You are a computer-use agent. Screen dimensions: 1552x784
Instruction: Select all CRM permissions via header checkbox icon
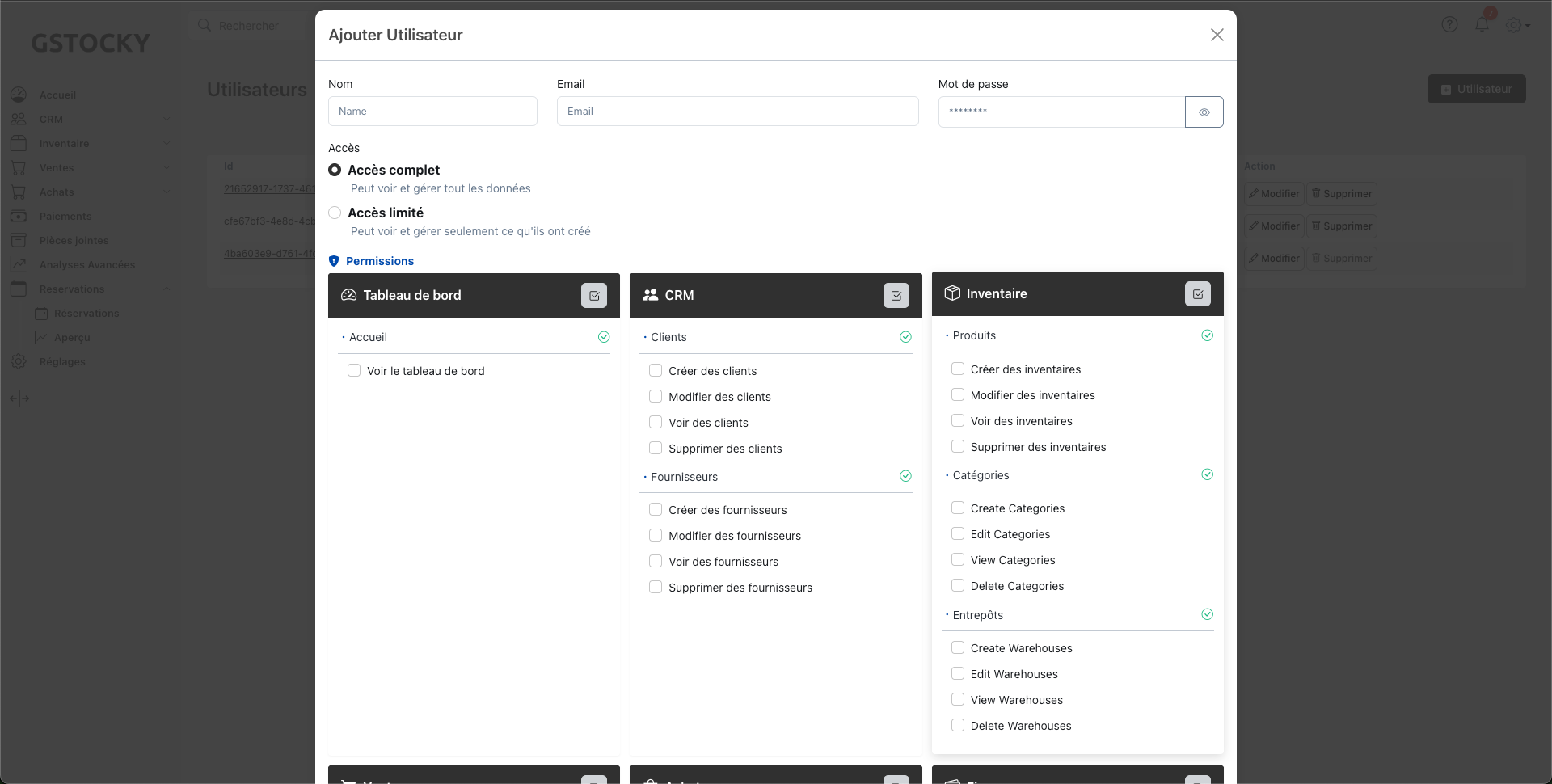(x=896, y=295)
